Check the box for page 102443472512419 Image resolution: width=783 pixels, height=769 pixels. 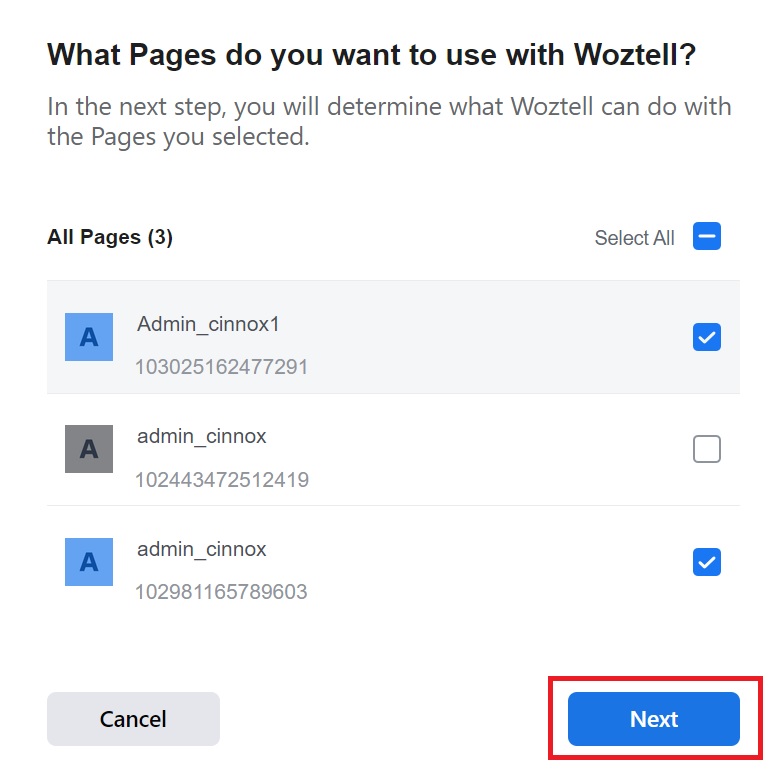pyautogui.click(x=706, y=450)
